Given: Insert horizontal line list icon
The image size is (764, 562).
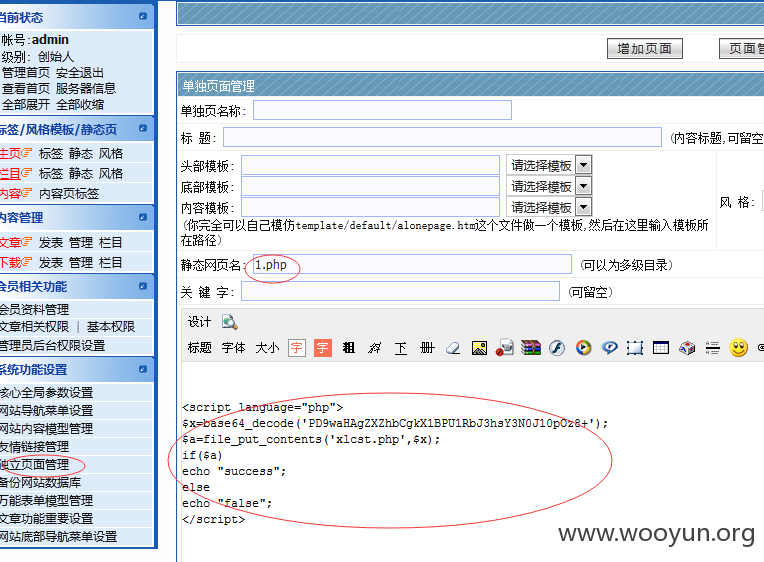Looking at the screenshot, I should 712,348.
